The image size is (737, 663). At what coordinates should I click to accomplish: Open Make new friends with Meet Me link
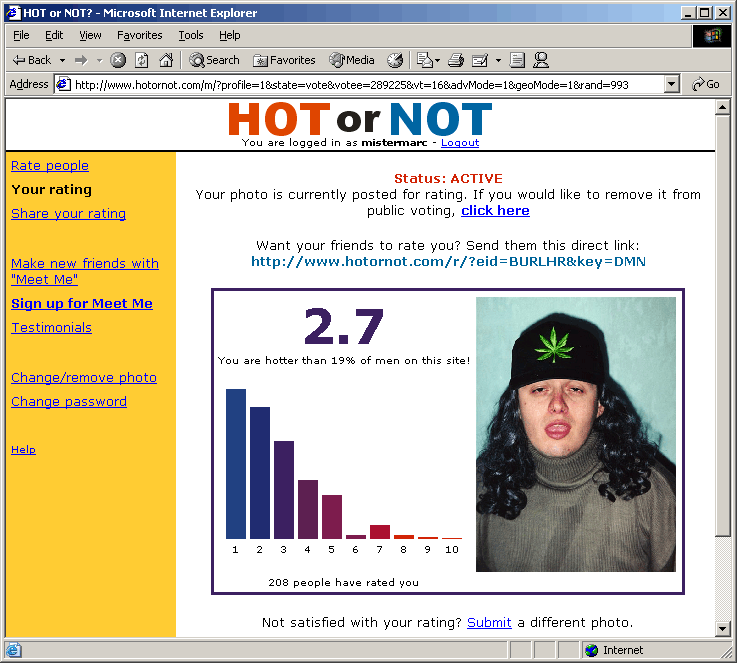click(85, 272)
